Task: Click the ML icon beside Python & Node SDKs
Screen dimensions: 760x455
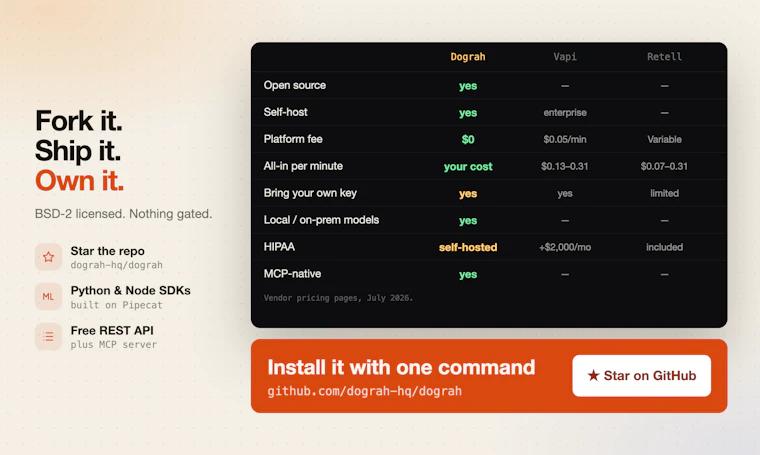Action: coord(48,297)
